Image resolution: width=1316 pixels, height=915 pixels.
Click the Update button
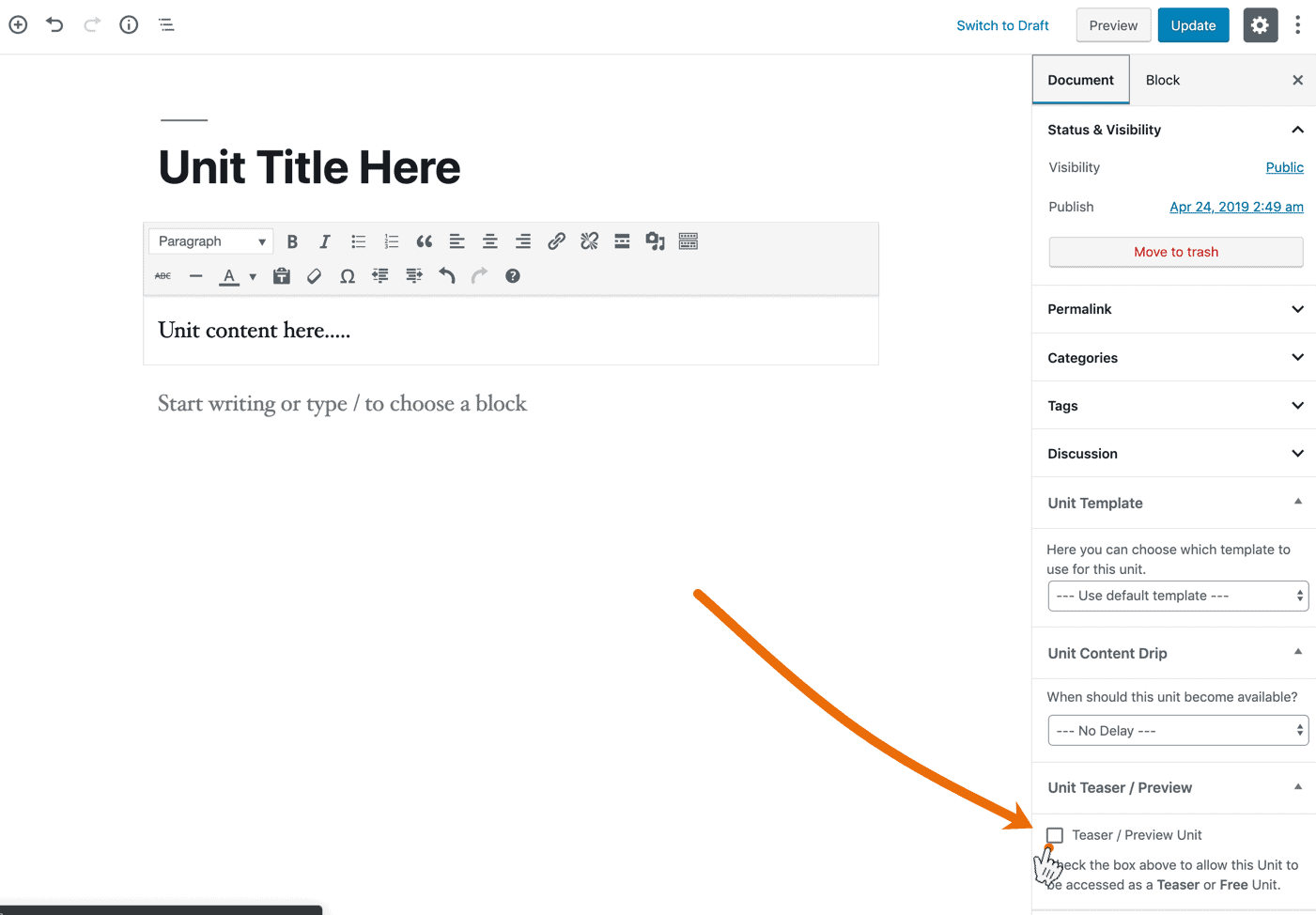pyautogui.click(x=1194, y=25)
